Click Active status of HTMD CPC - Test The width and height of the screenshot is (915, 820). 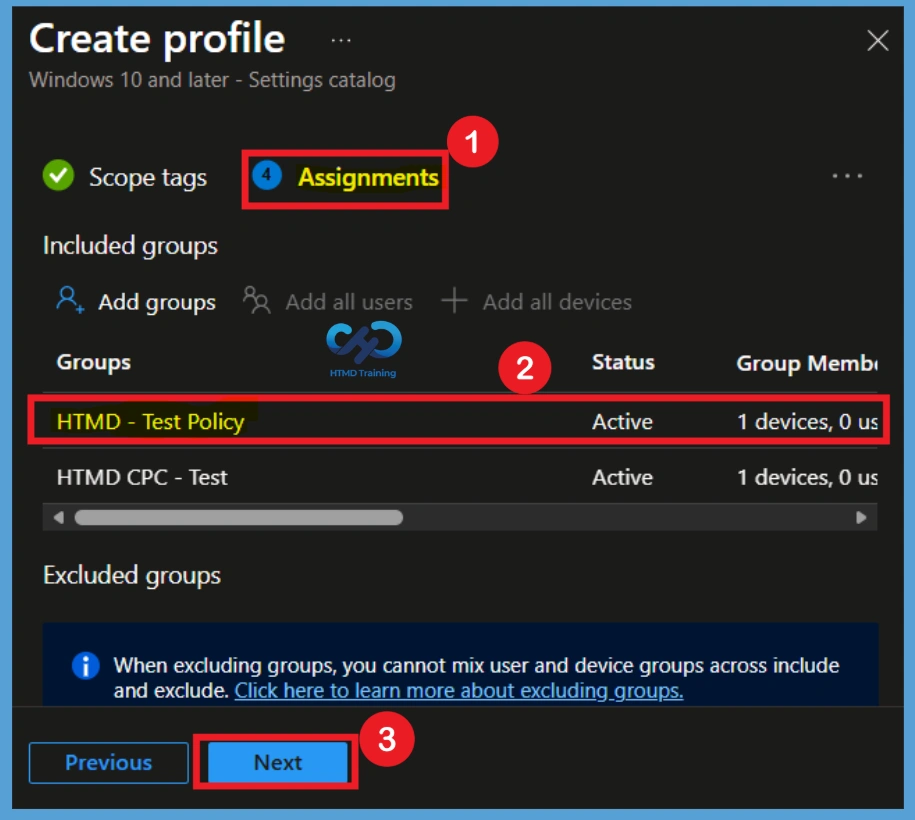tap(622, 477)
